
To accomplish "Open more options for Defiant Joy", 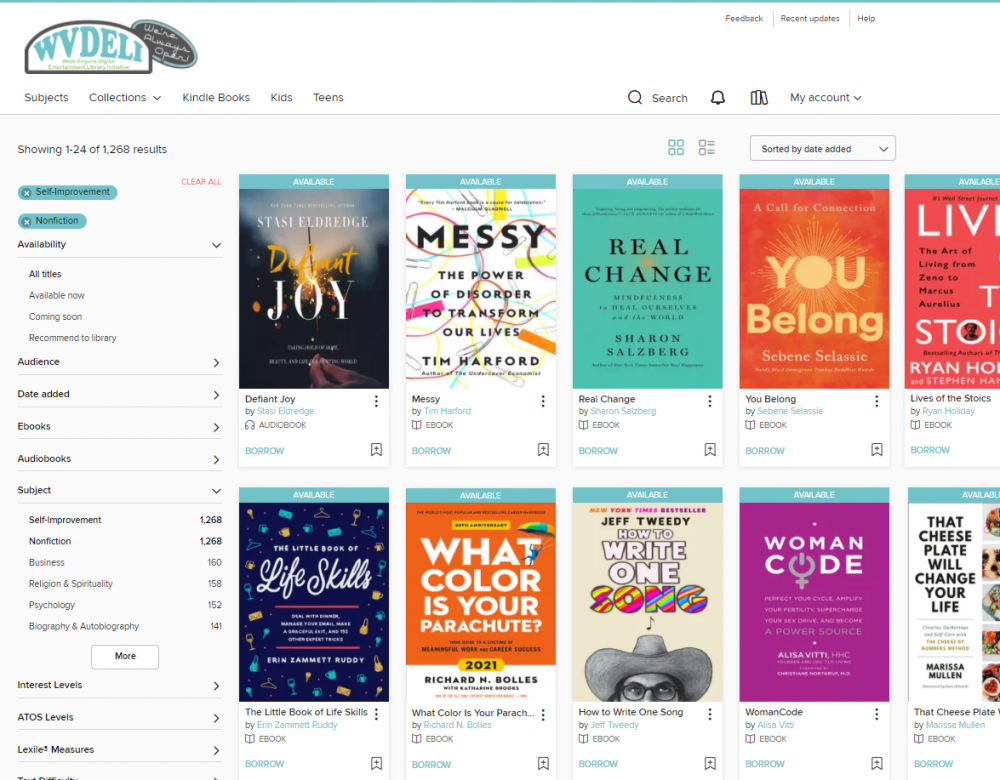I will (x=376, y=401).
